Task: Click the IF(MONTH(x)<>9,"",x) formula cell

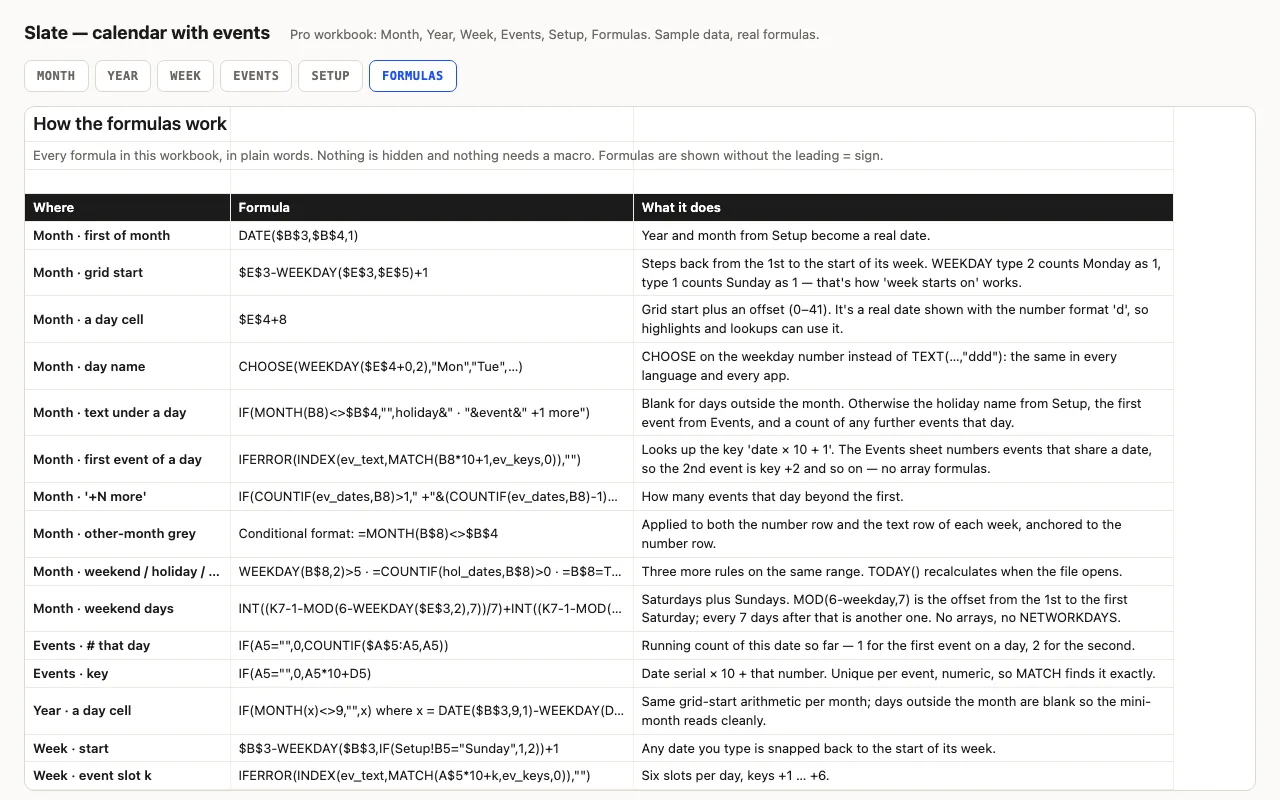Action: [432, 710]
